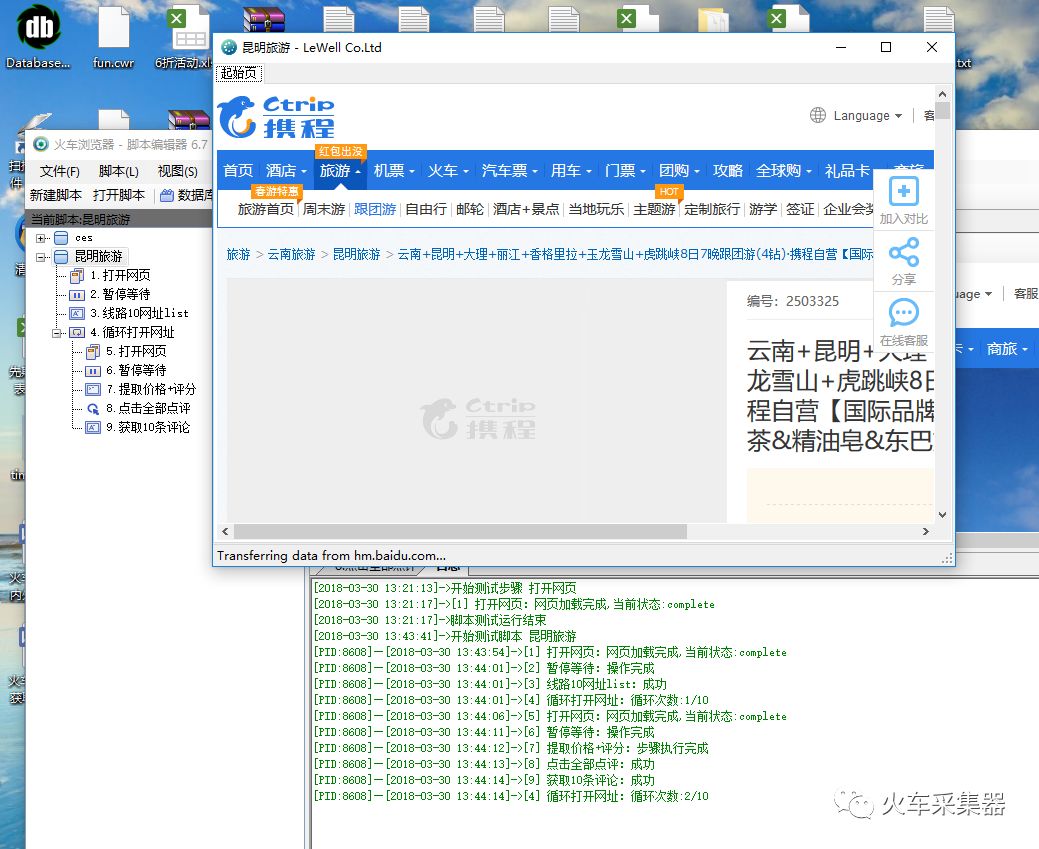Click the 定制旅行 link

click(712, 209)
